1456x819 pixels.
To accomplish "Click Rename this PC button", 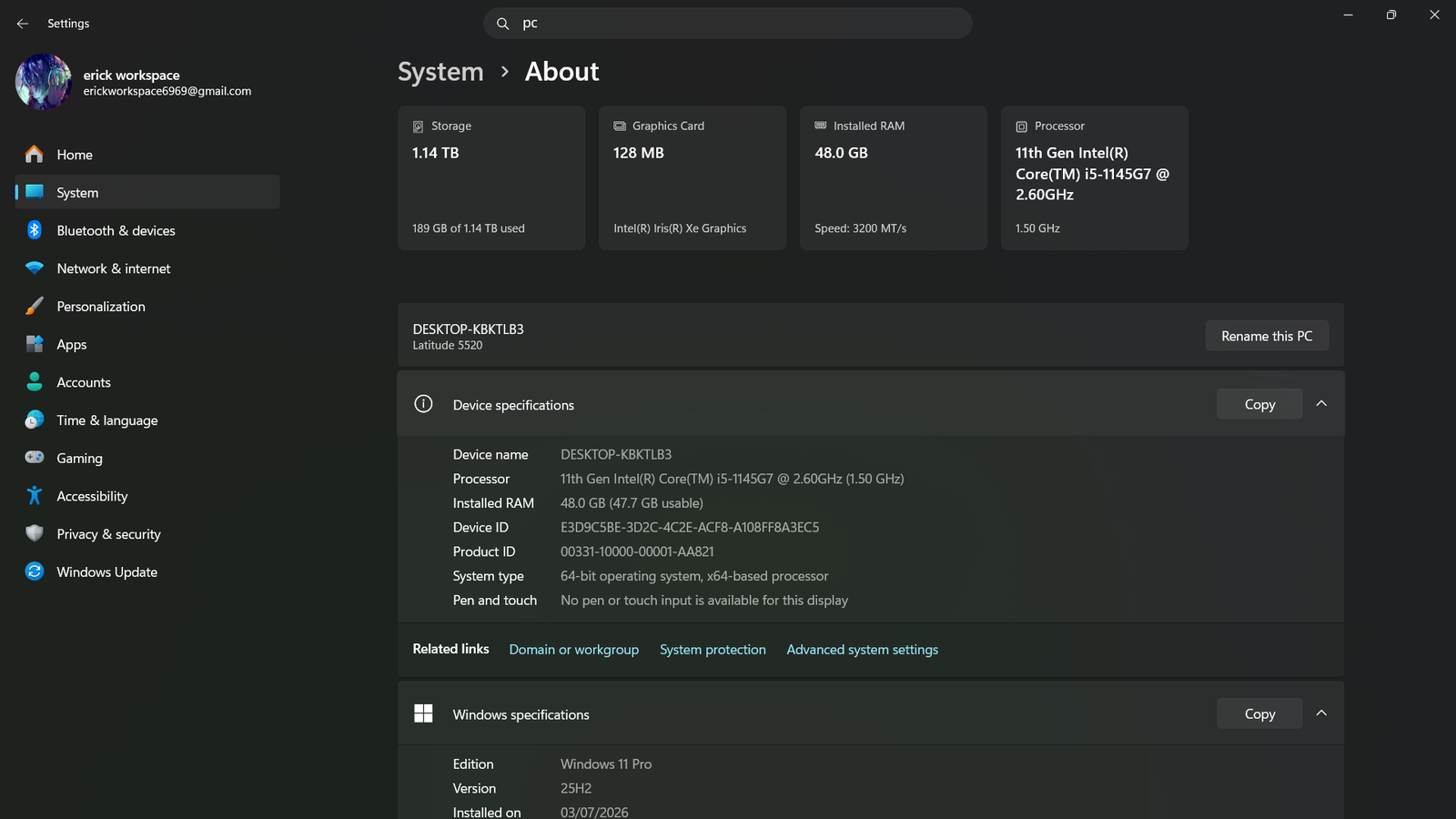I will pos(1267,336).
